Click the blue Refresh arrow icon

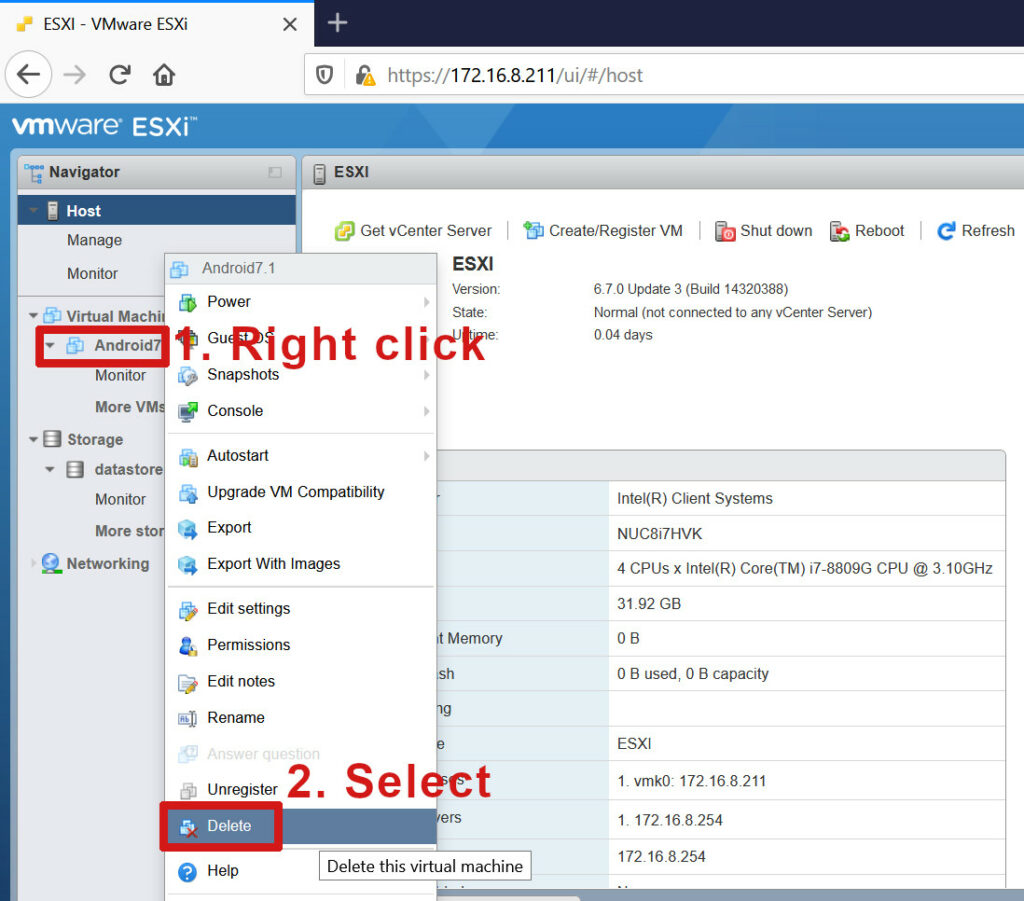click(946, 231)
